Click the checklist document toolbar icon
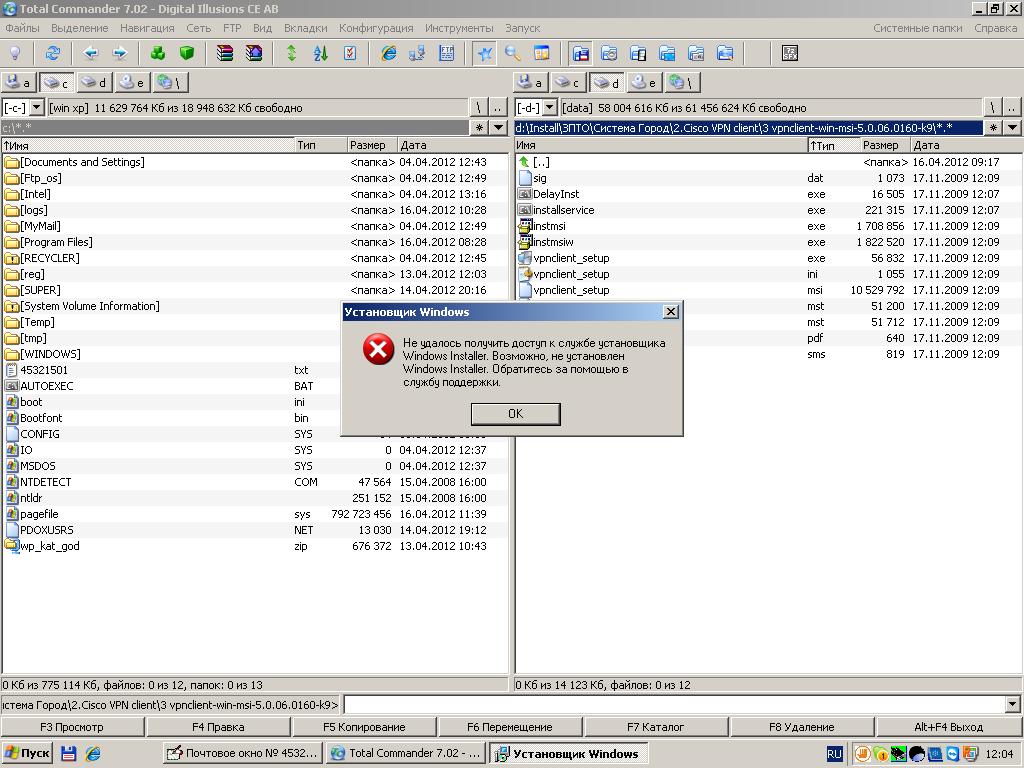Screen dimensions: 1024x768 click(x=350, y=54)
